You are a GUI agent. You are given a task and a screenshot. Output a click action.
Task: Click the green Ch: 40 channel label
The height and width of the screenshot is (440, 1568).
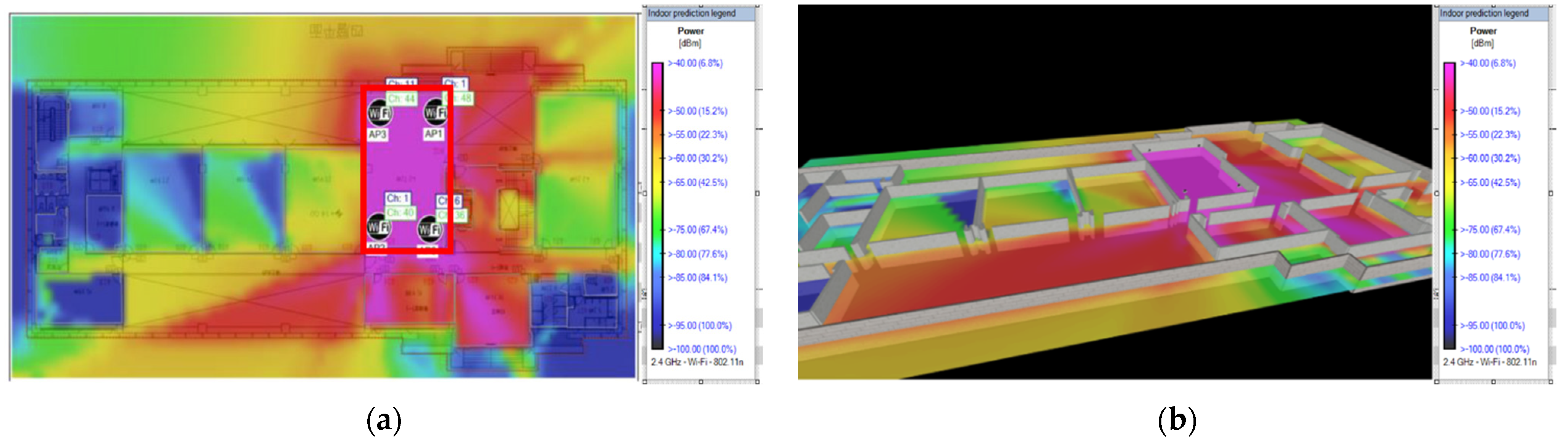coord(400,212)
